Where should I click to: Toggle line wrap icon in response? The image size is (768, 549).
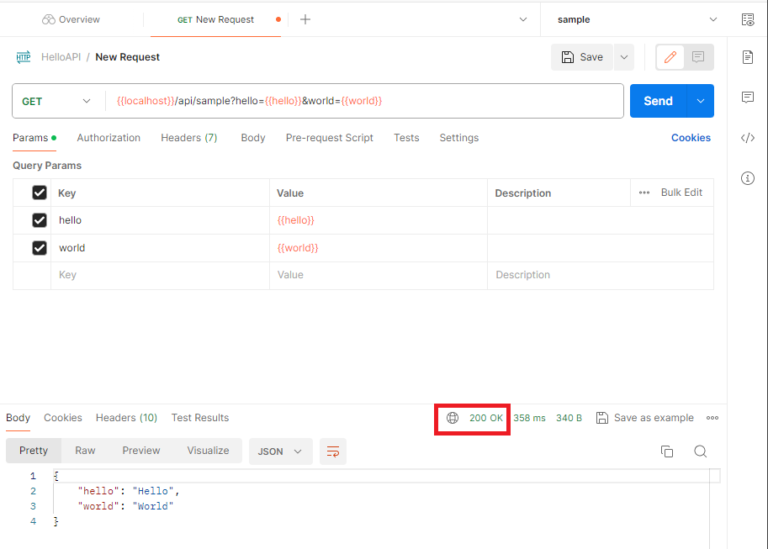click(x=333, y=452)
